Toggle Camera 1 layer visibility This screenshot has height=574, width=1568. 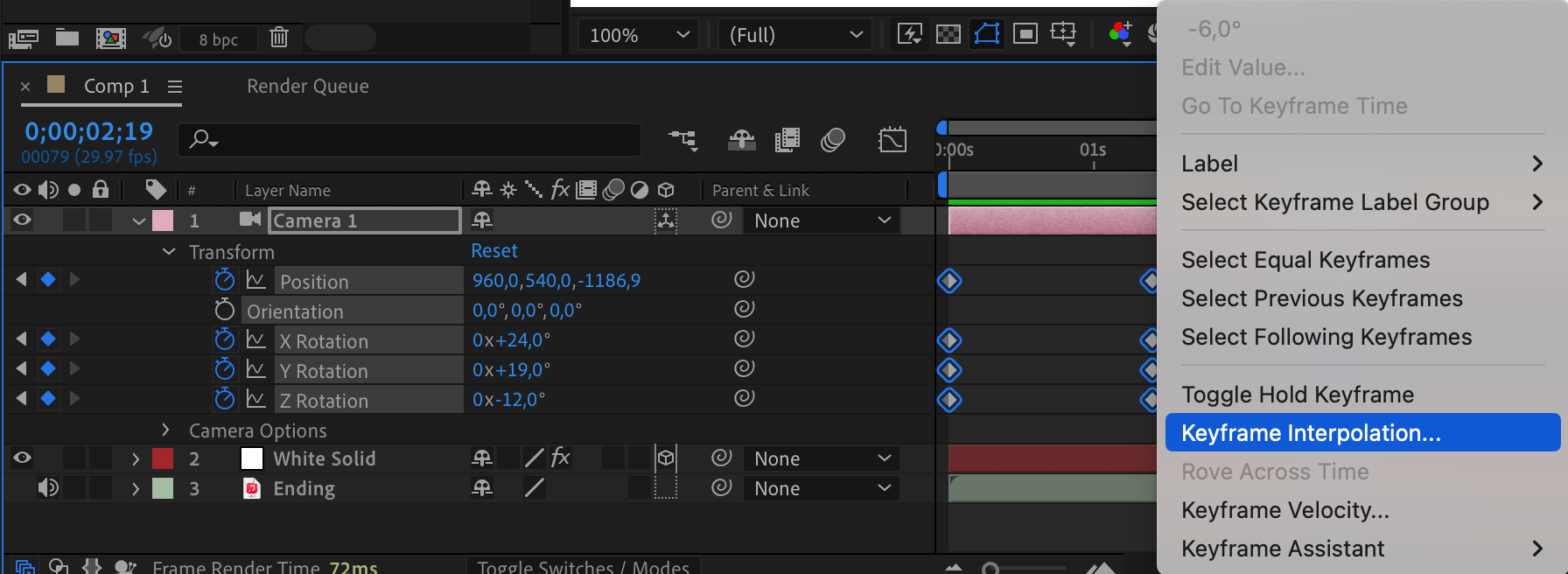(x=22, y=220)
